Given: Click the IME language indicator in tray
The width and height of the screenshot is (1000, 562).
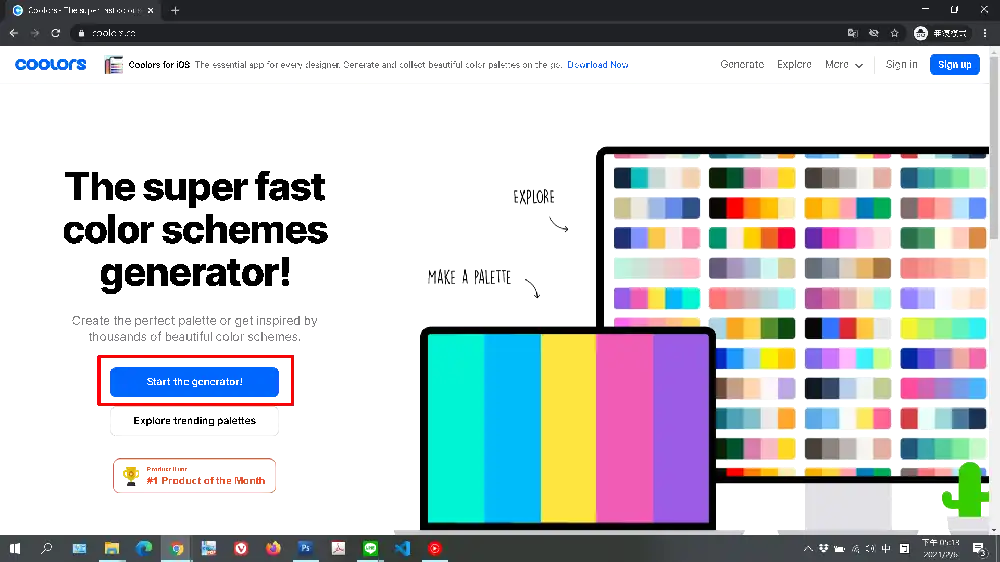Looking at the screenshot, I should (x=886, y=549).
